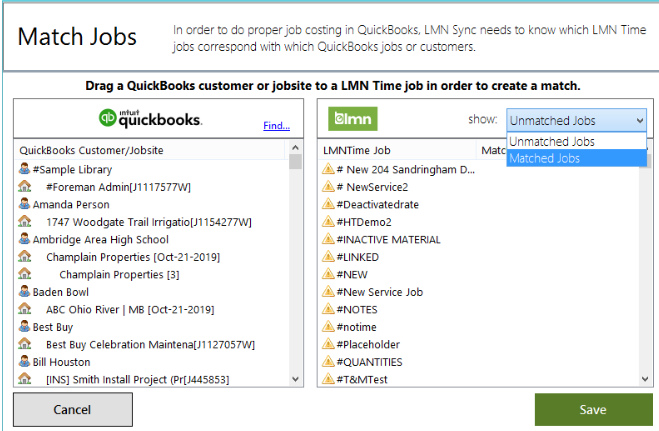This screenshot has height=431, width=659.
Task: Click the QuickBooks list scroll up arrow
Action: (x=295, y=147)
